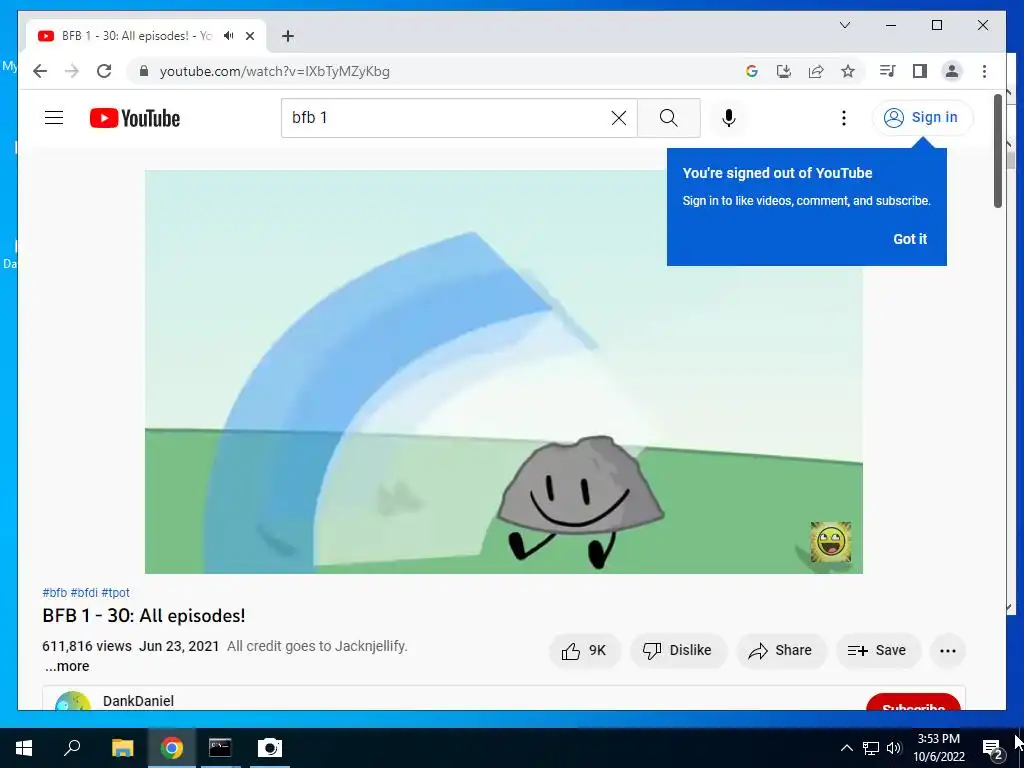Open the #bfb hashtag link
Viewport: 1024px width, 768px height.
point(55,592)
